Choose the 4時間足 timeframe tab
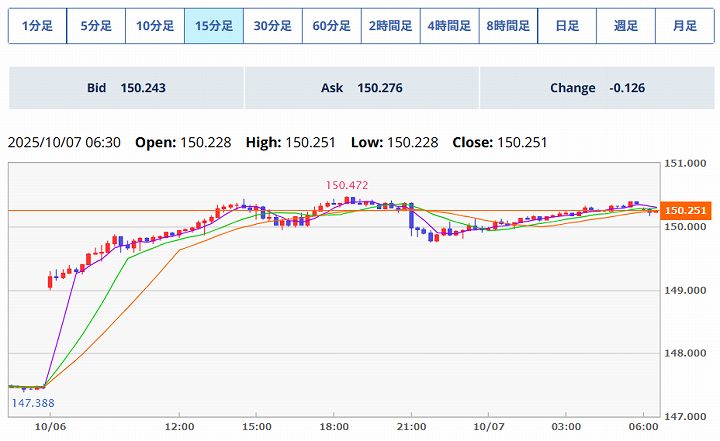This screenshot has height=441, width=720. [x=449, y=26]
